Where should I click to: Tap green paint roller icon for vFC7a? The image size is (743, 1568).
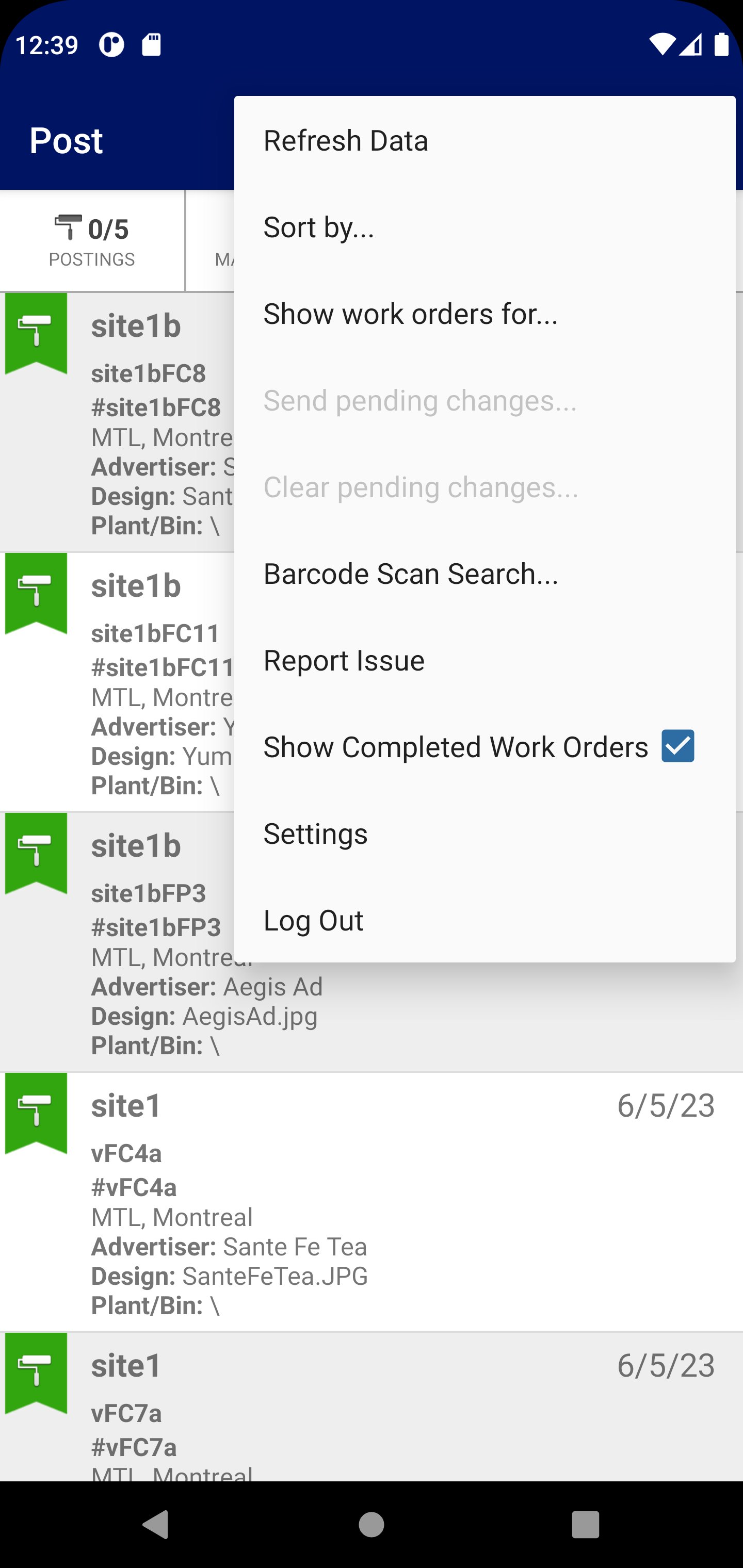(x=36, y=1371)
